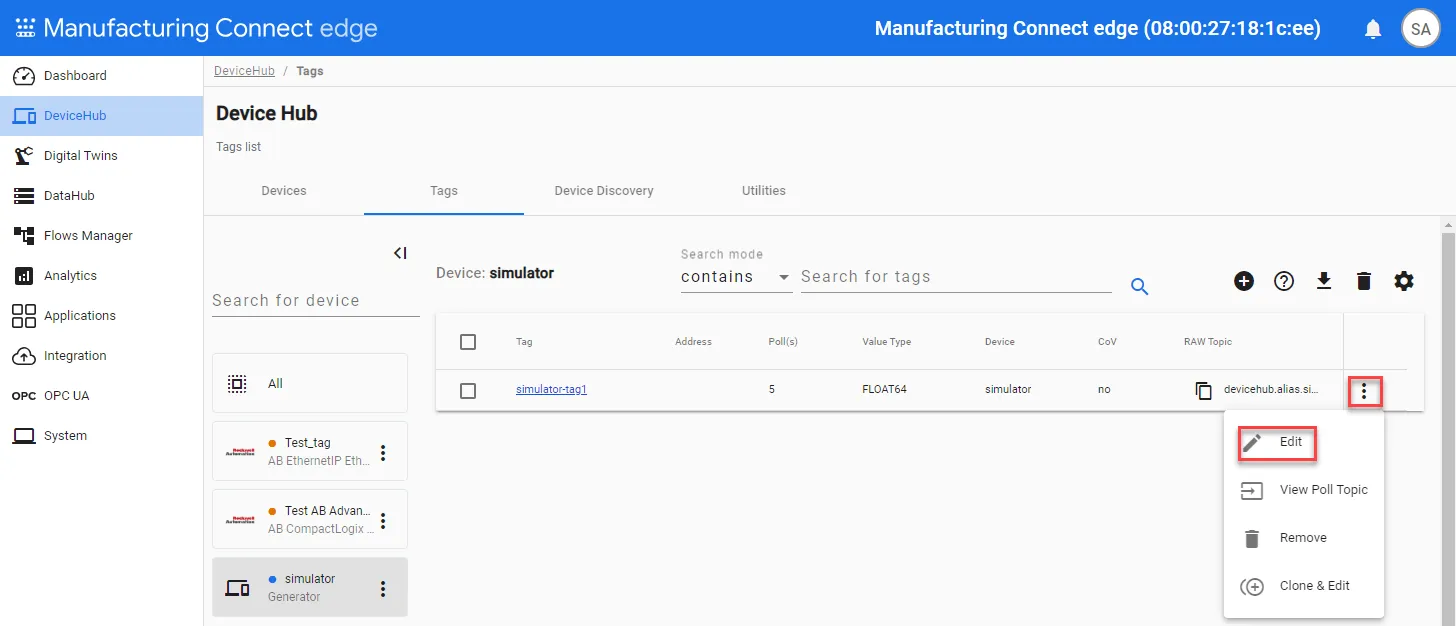Viewport: 1456px width, 626px height.
Task: Copy the RAW topic of simulator-tag1
Action: tap(1204, 390)
